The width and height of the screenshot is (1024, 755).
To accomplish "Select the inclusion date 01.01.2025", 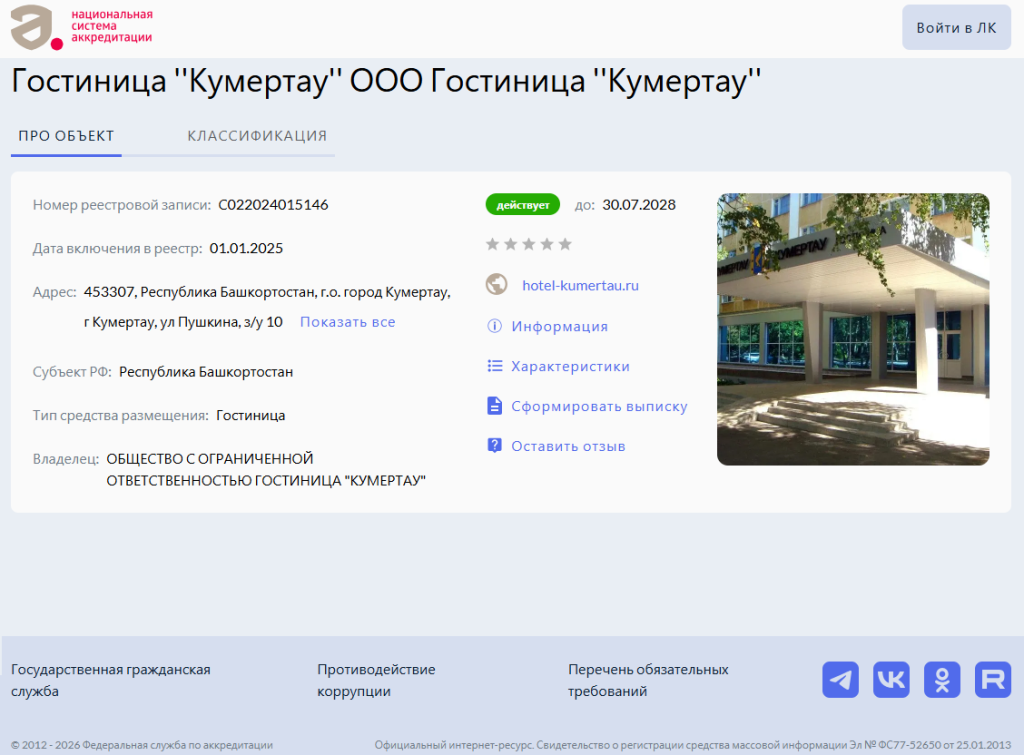I will (x=246, y=248).
